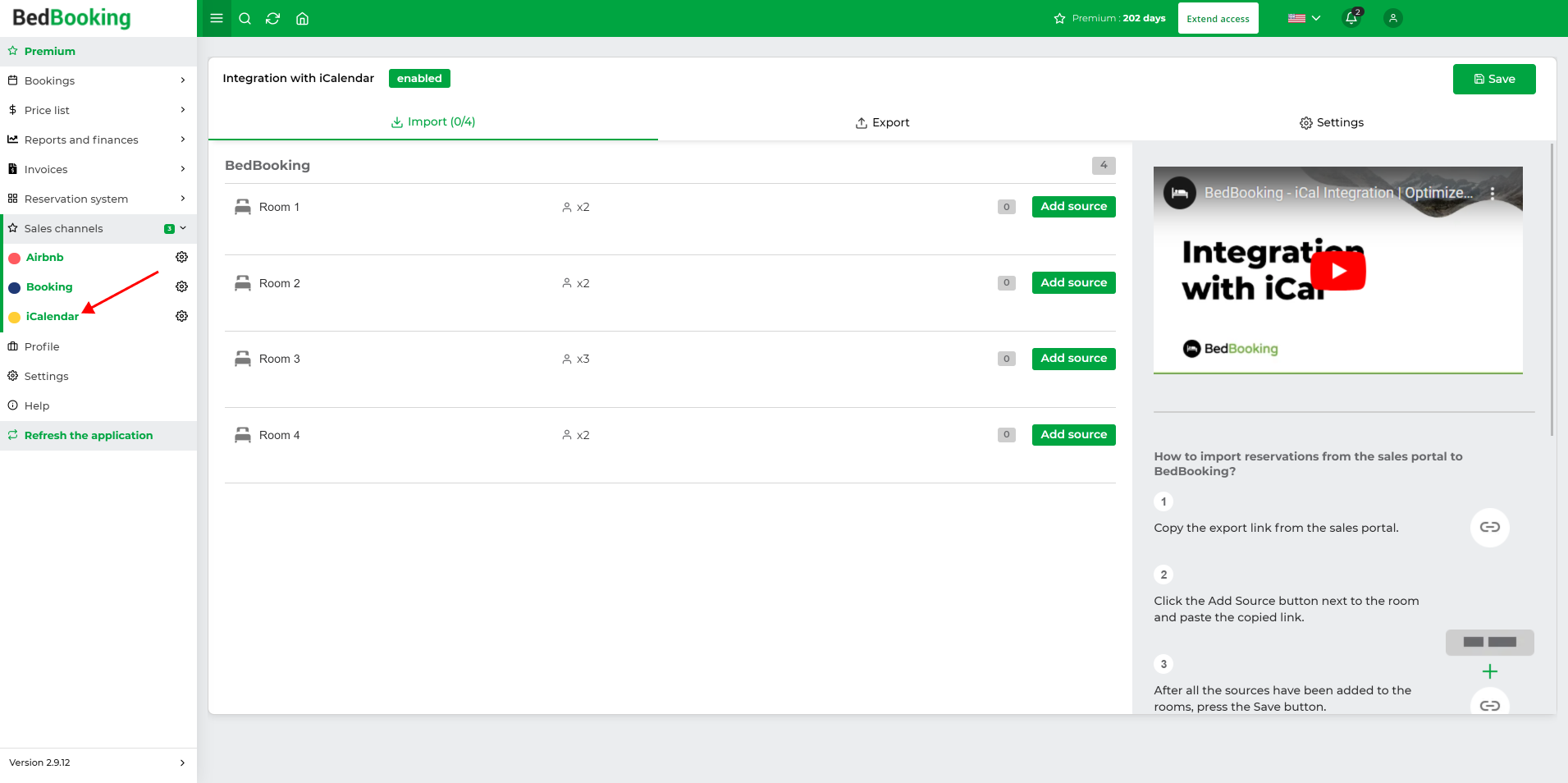The image size is (1568, 783).
Task: Click the Room 4 source count badge
Action: [1007, 435]
